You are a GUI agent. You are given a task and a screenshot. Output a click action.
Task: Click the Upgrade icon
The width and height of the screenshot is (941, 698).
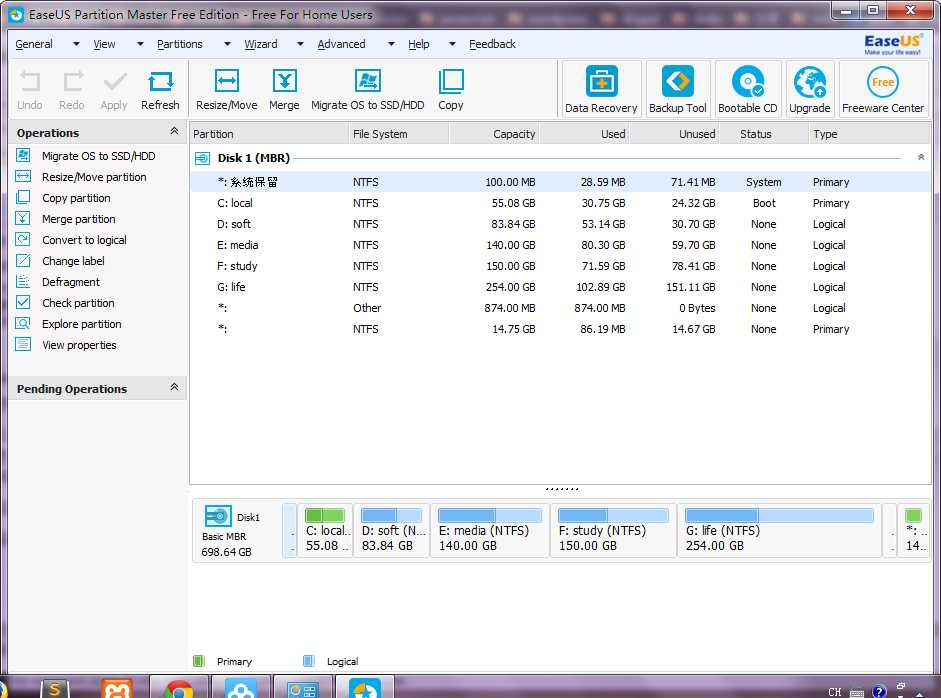pos(809,90)
